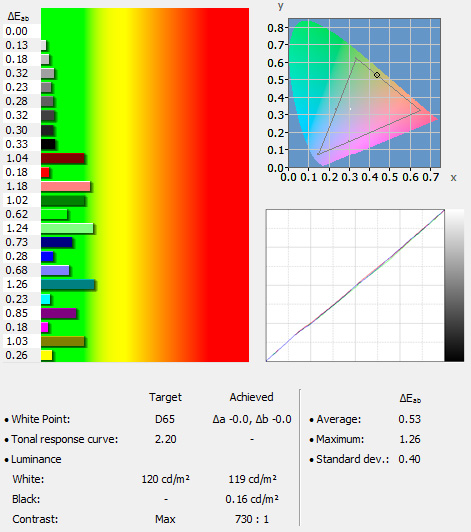471x532 pixels.
Task: Select the Maximum label
Action: point(340,439)
